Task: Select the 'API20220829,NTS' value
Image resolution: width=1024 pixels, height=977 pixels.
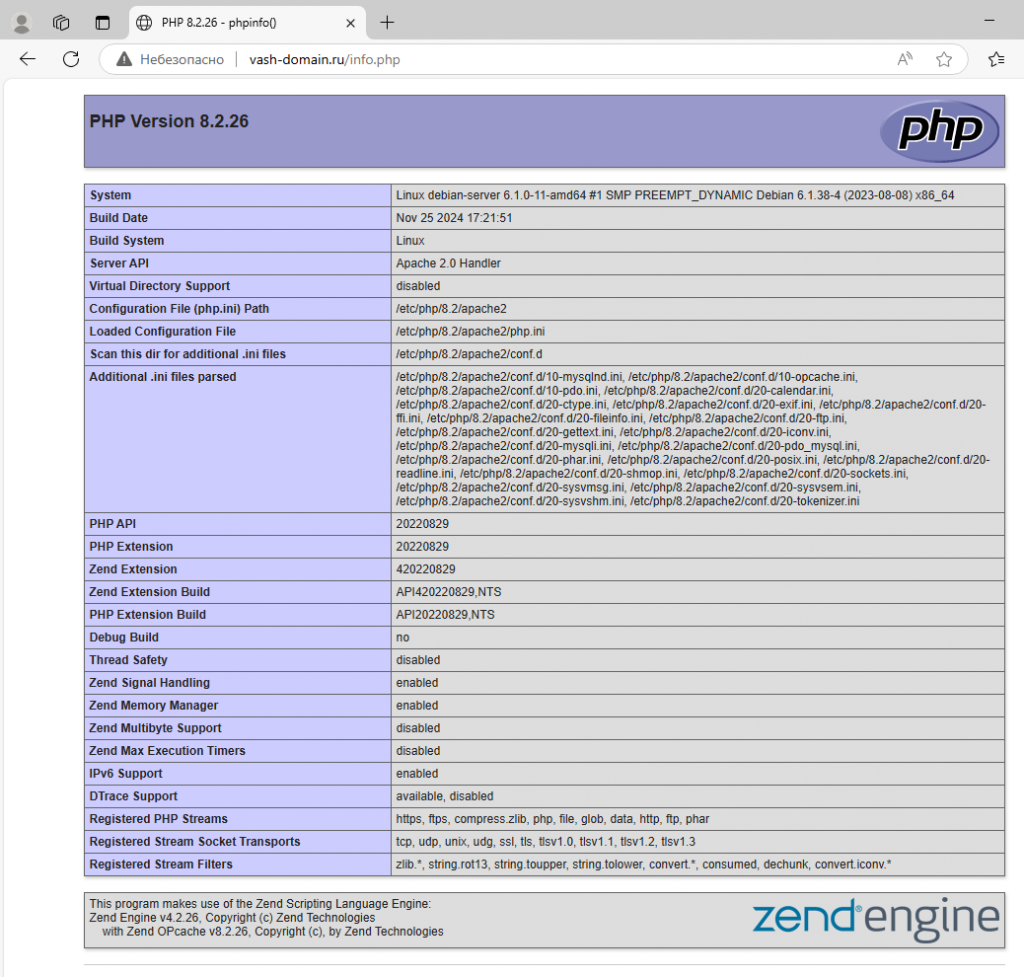Action: 445,615
